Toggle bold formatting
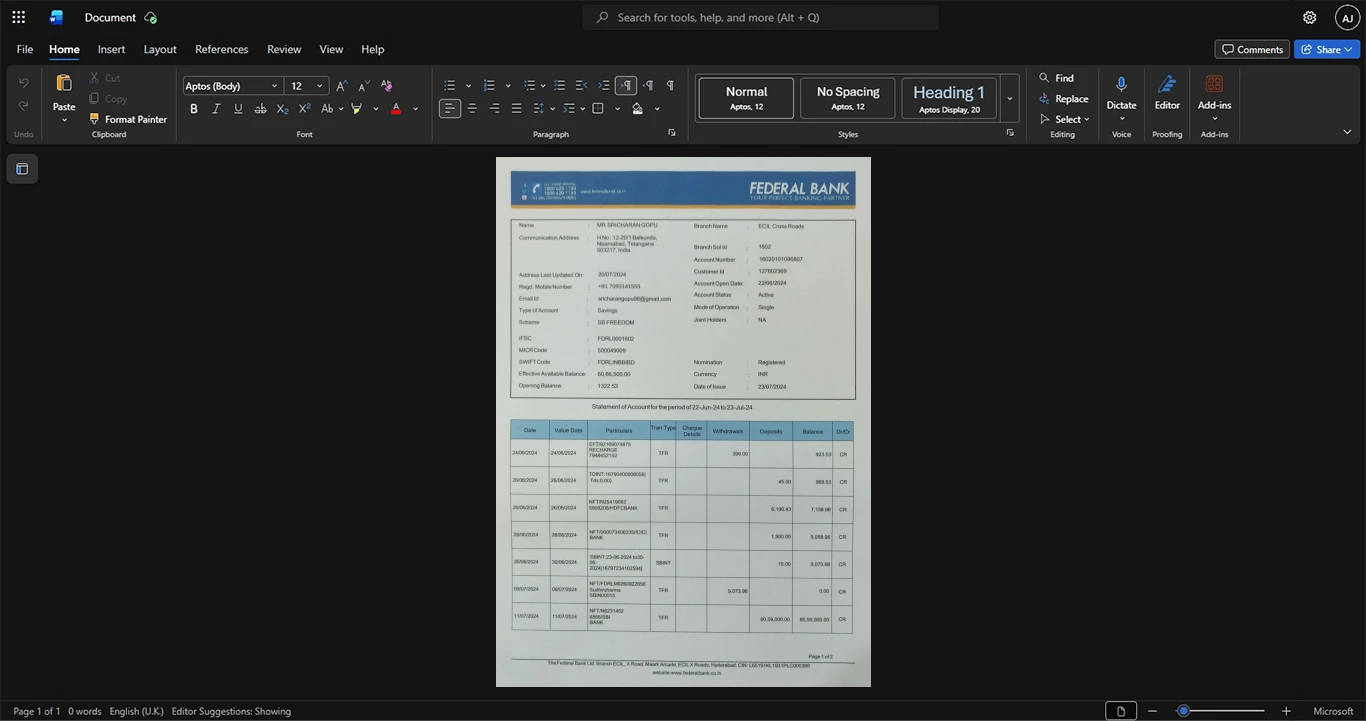Image resolution: width=1366 pixels, height=721 pixels. 194,109
